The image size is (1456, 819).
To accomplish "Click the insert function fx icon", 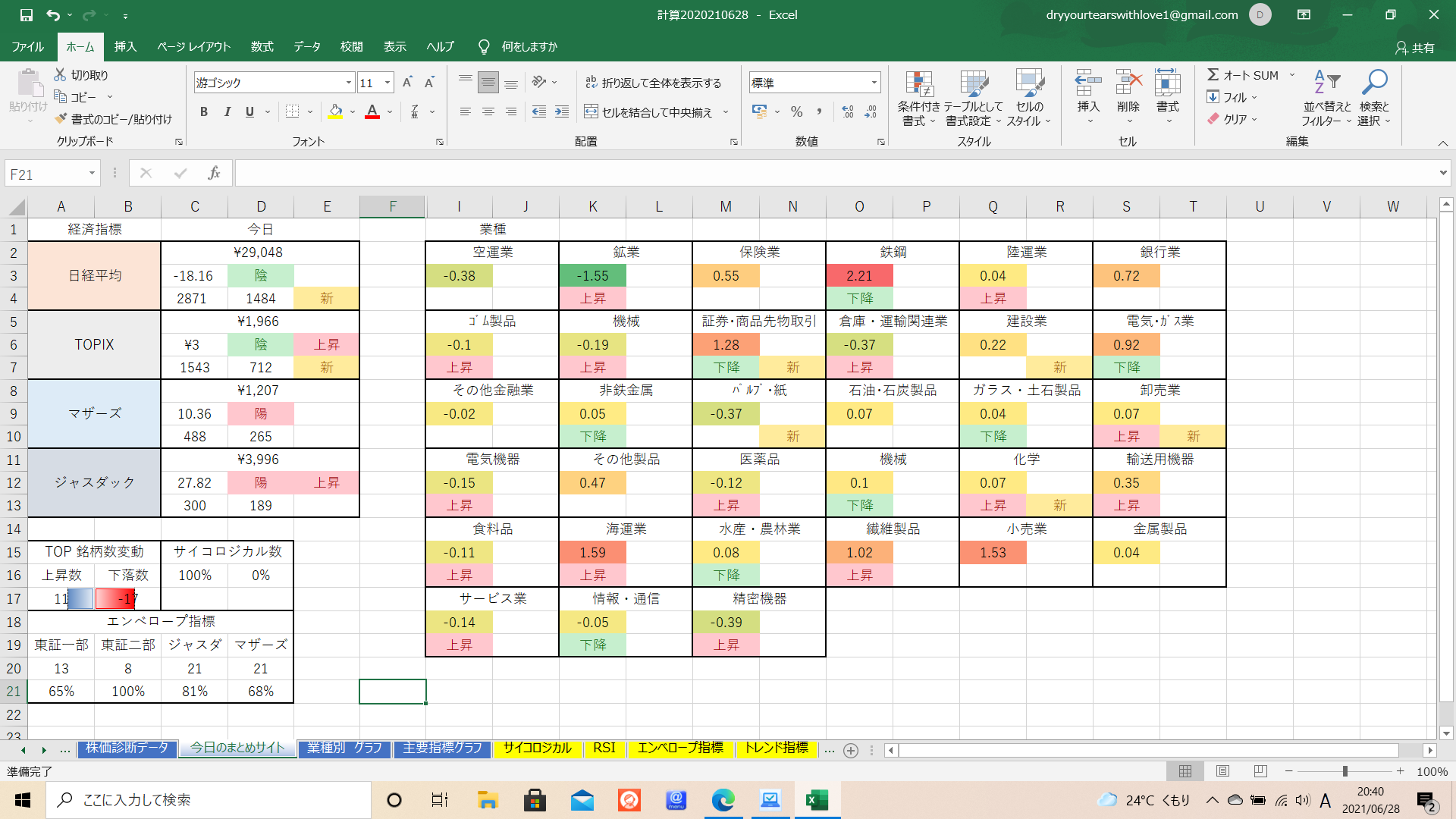I will tap(214, 173).
